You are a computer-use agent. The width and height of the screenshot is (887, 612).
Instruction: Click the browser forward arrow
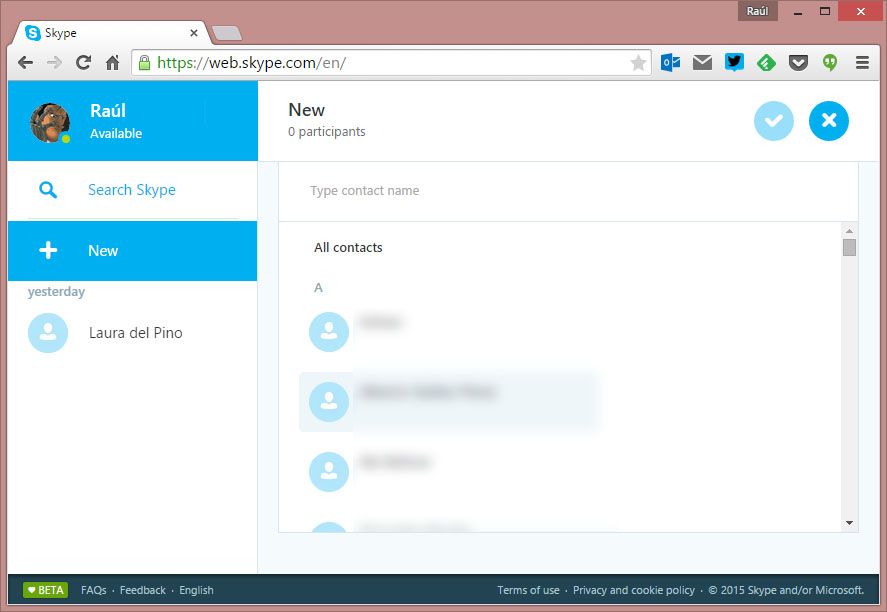(x=54, y=62)
